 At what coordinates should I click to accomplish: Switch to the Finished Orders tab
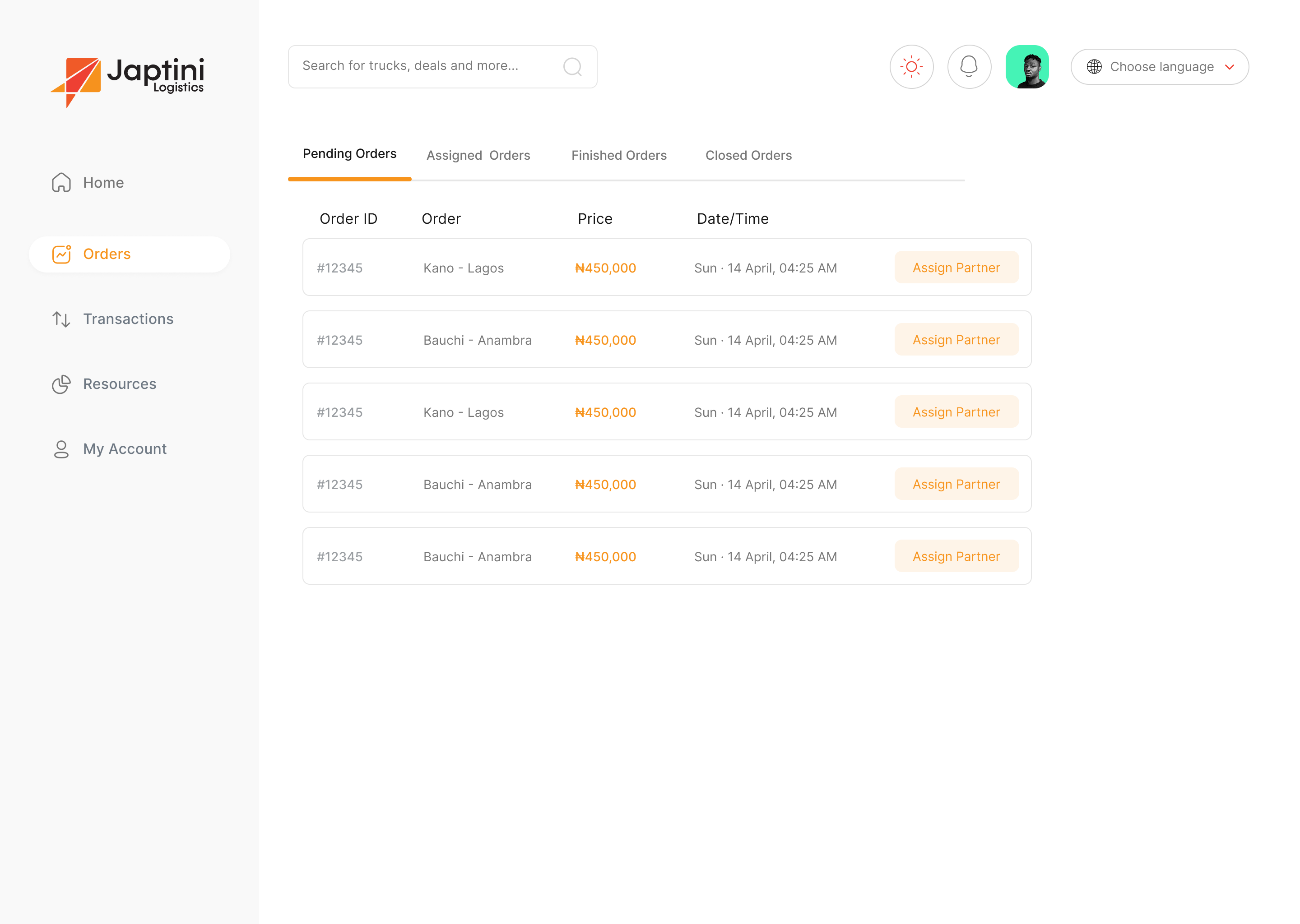point(619,155)
